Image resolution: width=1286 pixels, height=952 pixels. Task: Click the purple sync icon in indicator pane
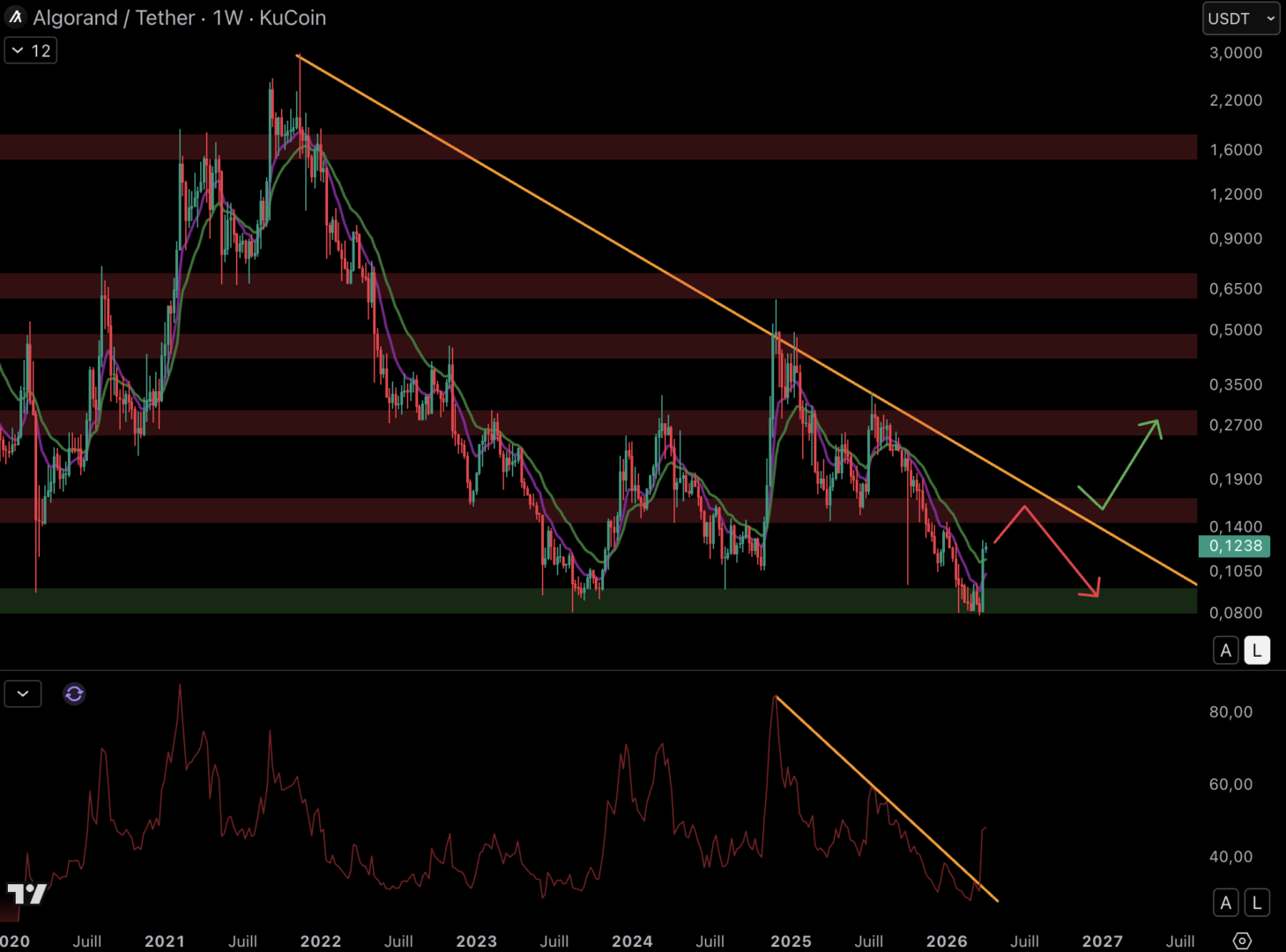tap(74, 694)
